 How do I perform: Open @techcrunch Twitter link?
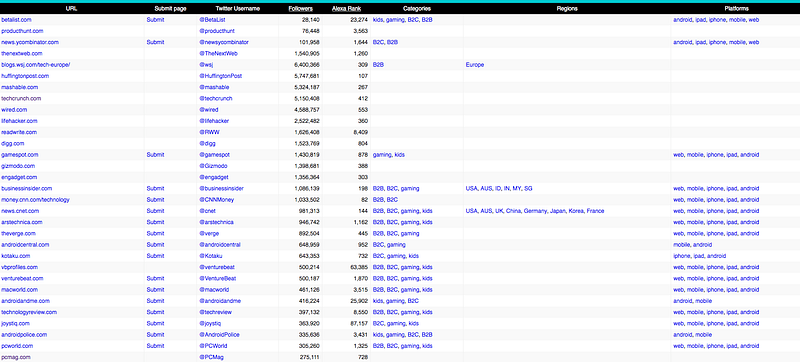click(216, 98)
